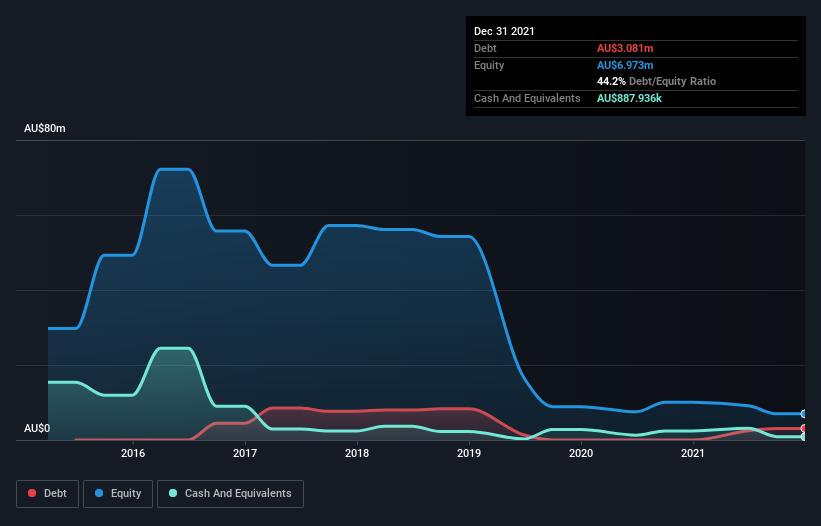Toggle the Equity series legend button
The height and width of the screenshot is (526, 821).
click(118, 494)
